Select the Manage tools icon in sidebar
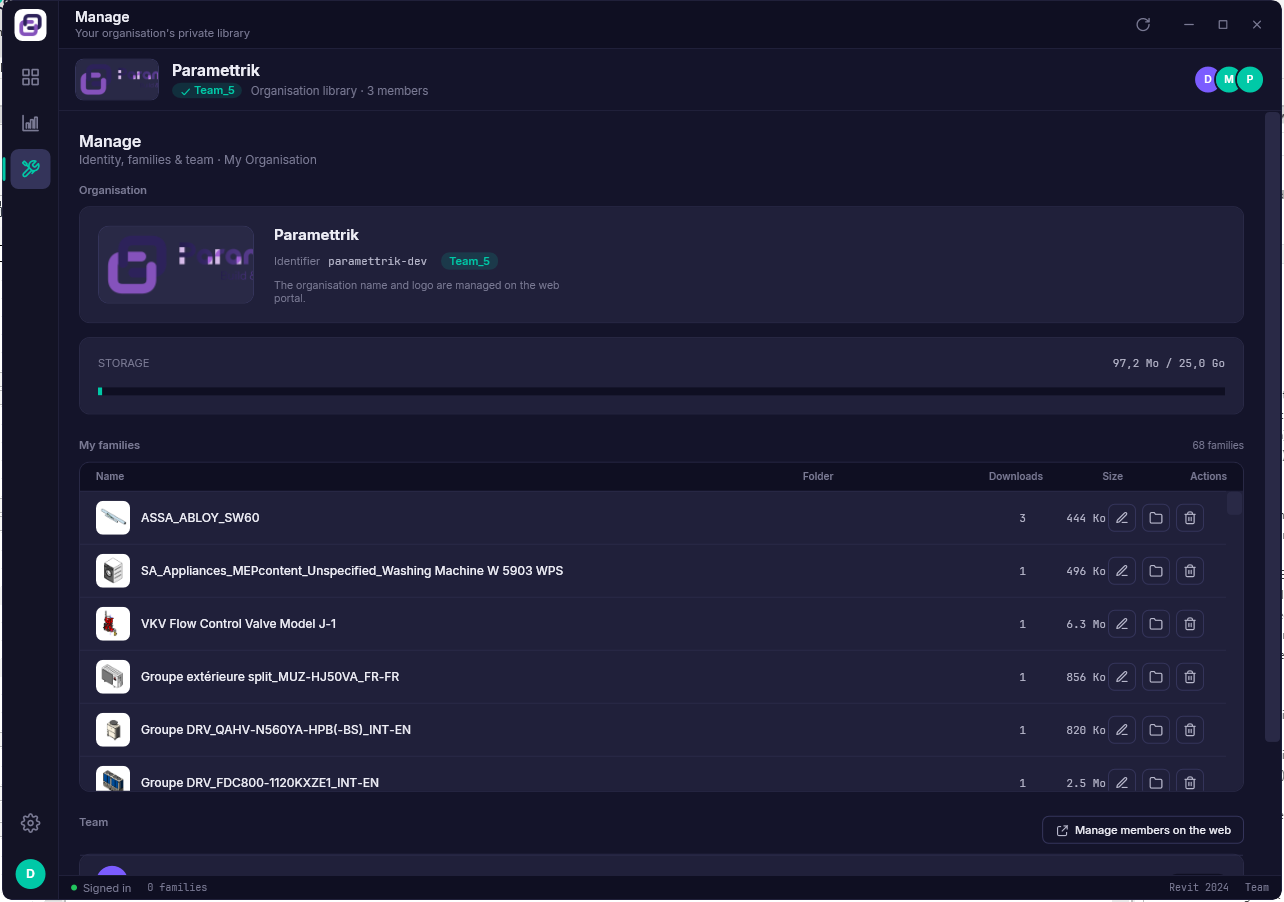Screen dimensions: 1284x902 coord(31,169)
